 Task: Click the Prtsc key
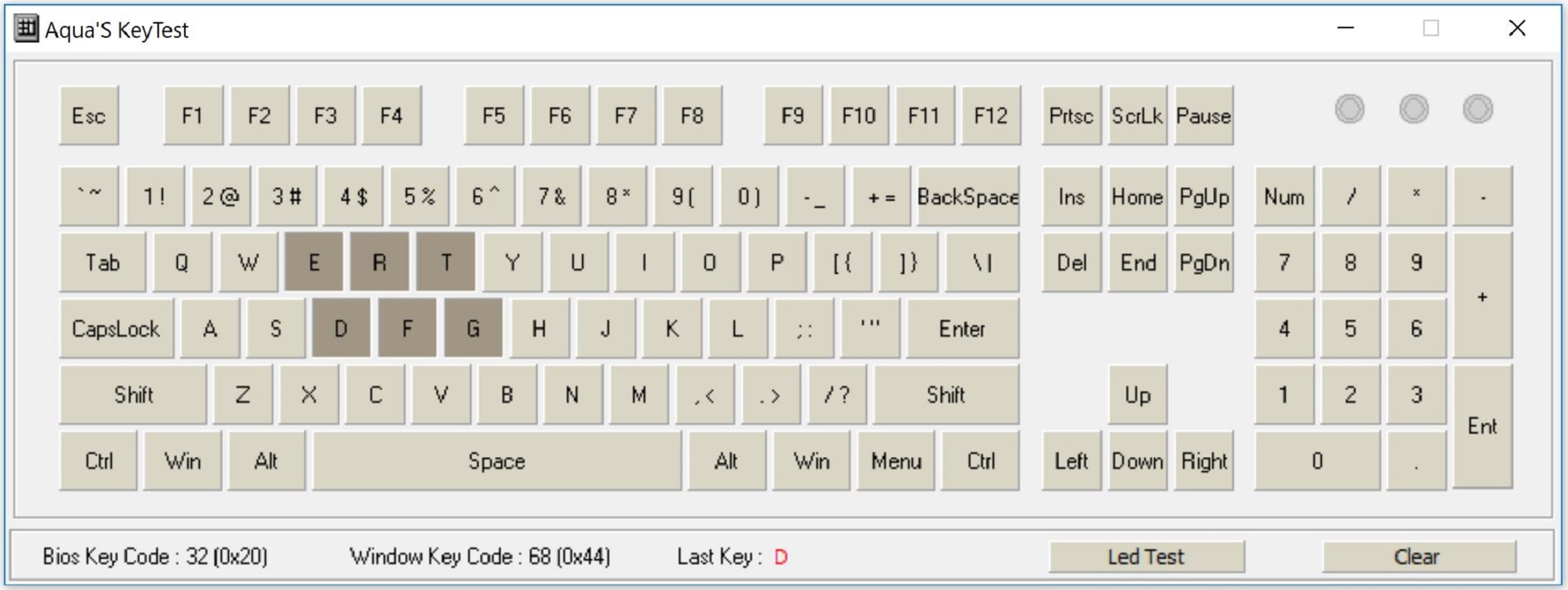1072,116
